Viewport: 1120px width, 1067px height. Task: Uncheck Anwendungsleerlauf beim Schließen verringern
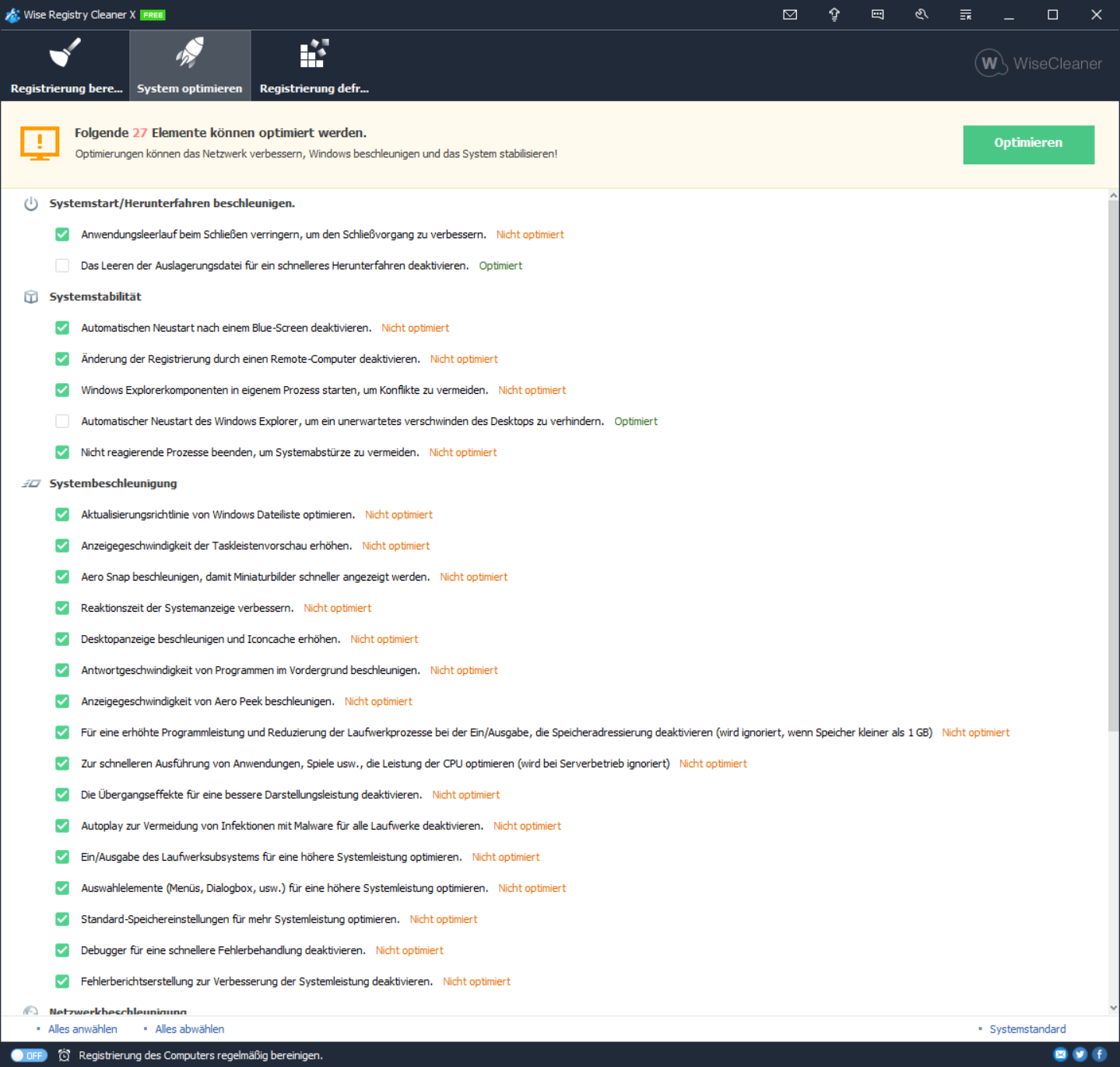pos(62,234)
